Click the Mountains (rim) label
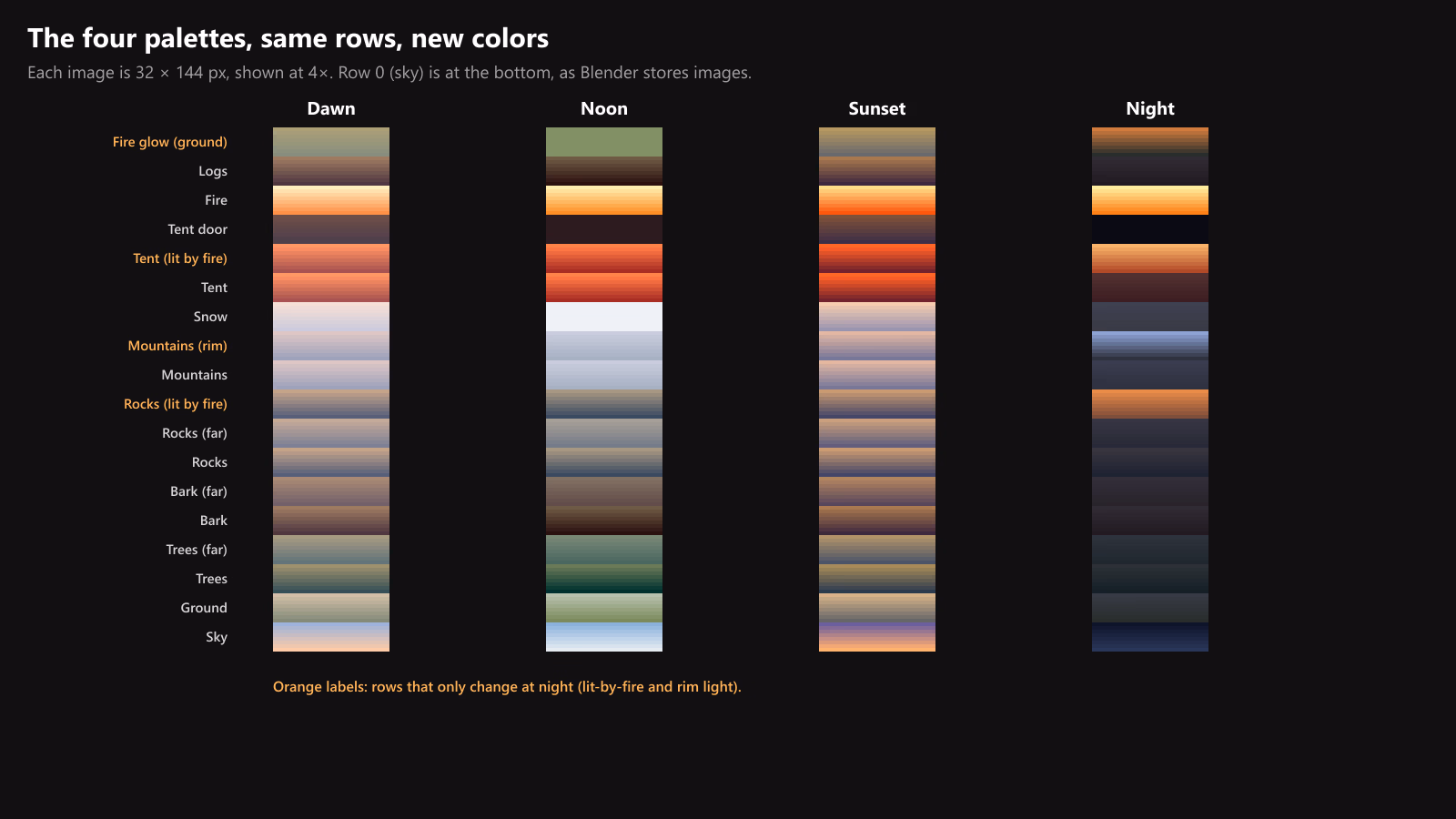Screen dimensions: 1456x819 (177, 346)
